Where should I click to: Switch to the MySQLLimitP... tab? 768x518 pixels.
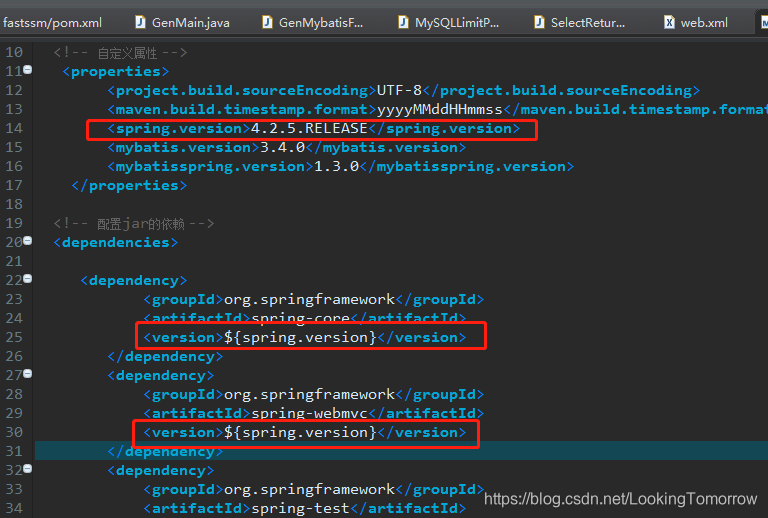click(x=448, y=23)
